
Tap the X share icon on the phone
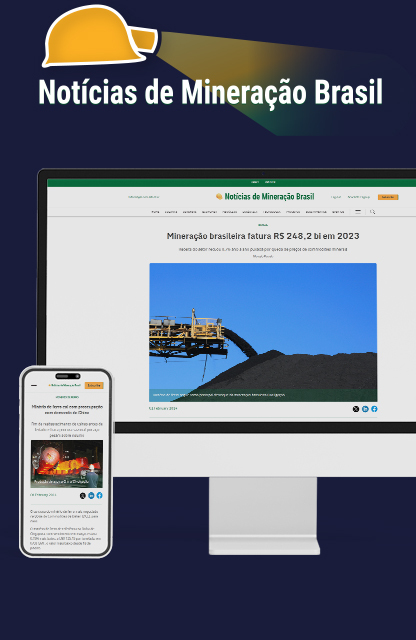[83, 496]
